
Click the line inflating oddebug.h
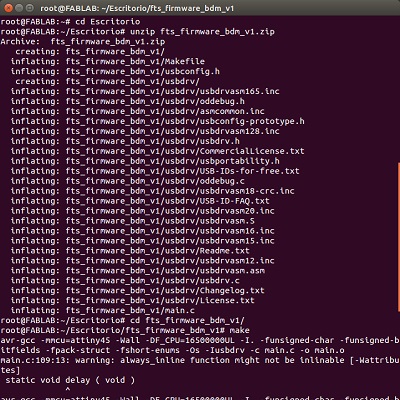click(x=128, y=102)
